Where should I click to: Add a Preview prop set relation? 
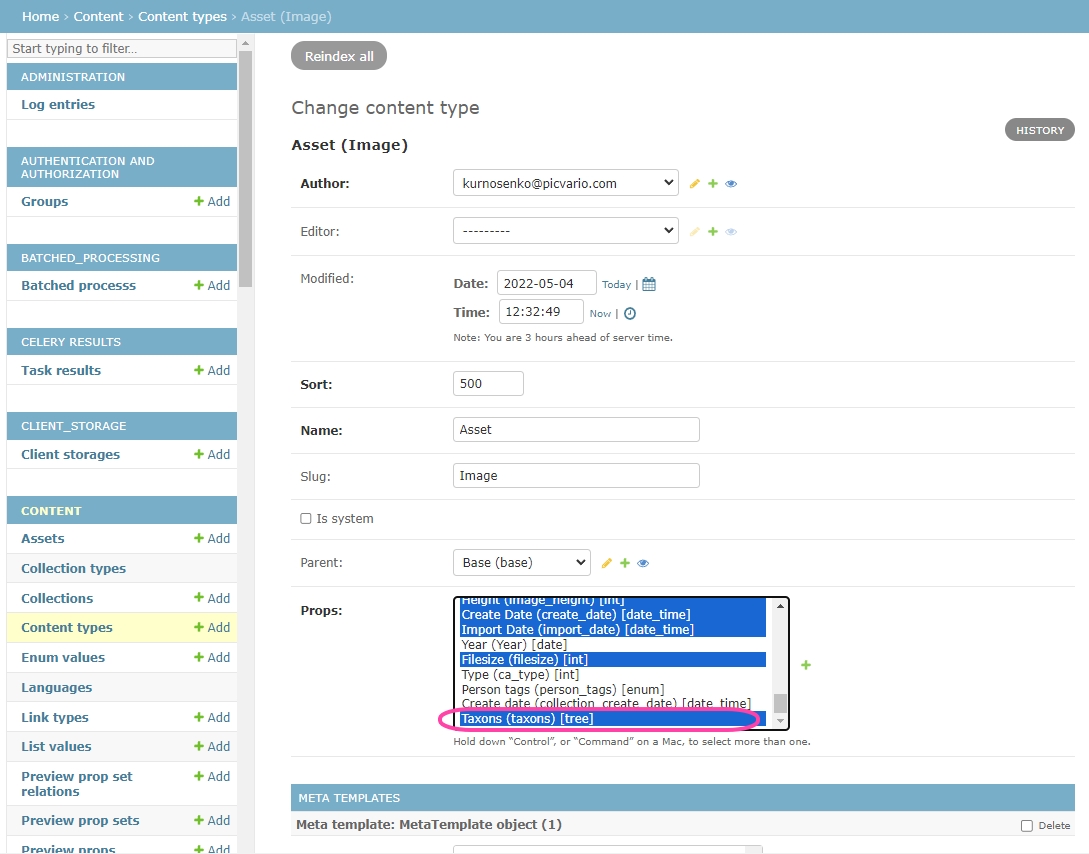point(212,776)
